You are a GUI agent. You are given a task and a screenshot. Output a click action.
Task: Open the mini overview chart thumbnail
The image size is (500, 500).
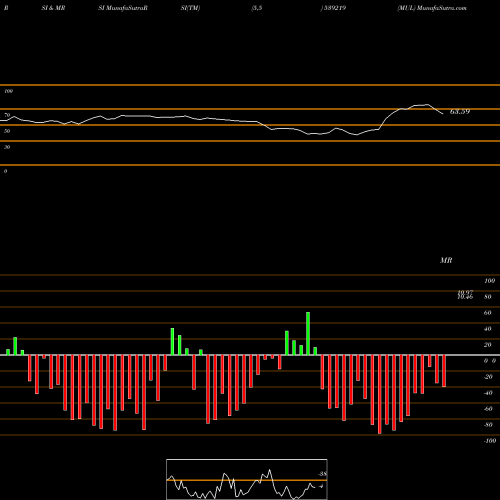point(247,479)
